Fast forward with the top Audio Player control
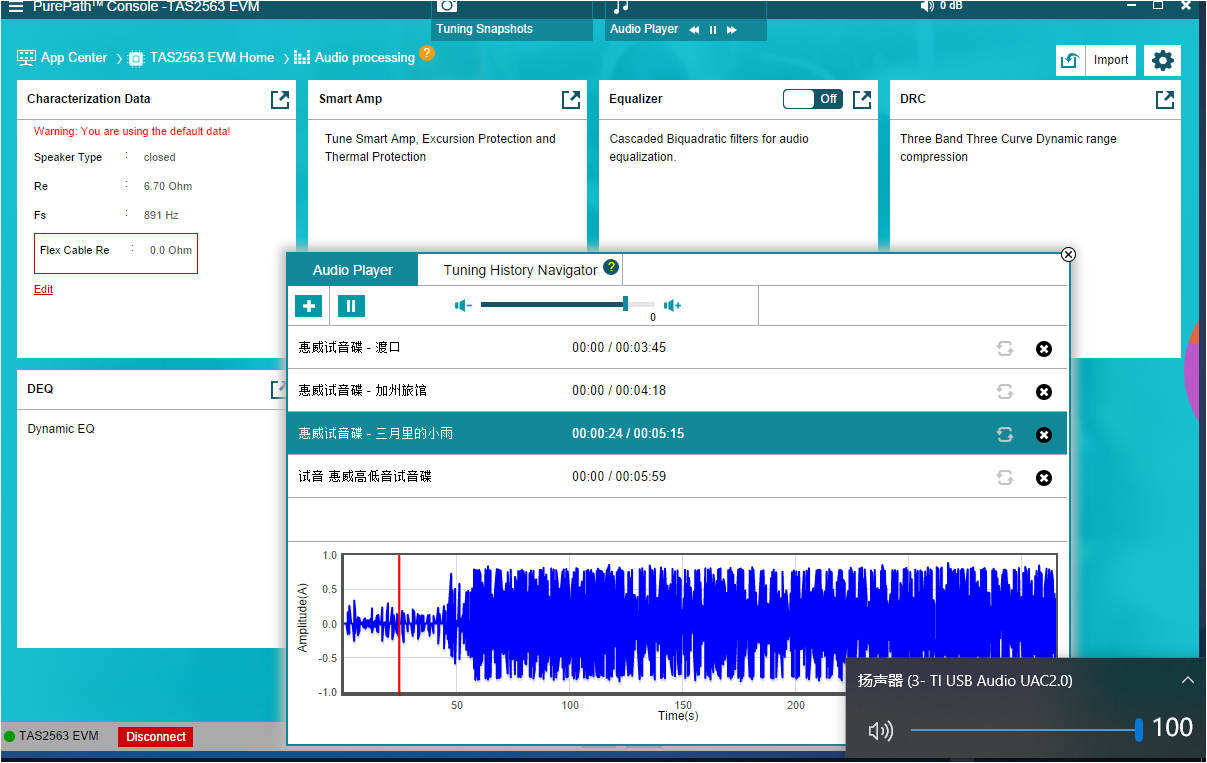Viewport: 1207px width, 763px height. (732, 30)
